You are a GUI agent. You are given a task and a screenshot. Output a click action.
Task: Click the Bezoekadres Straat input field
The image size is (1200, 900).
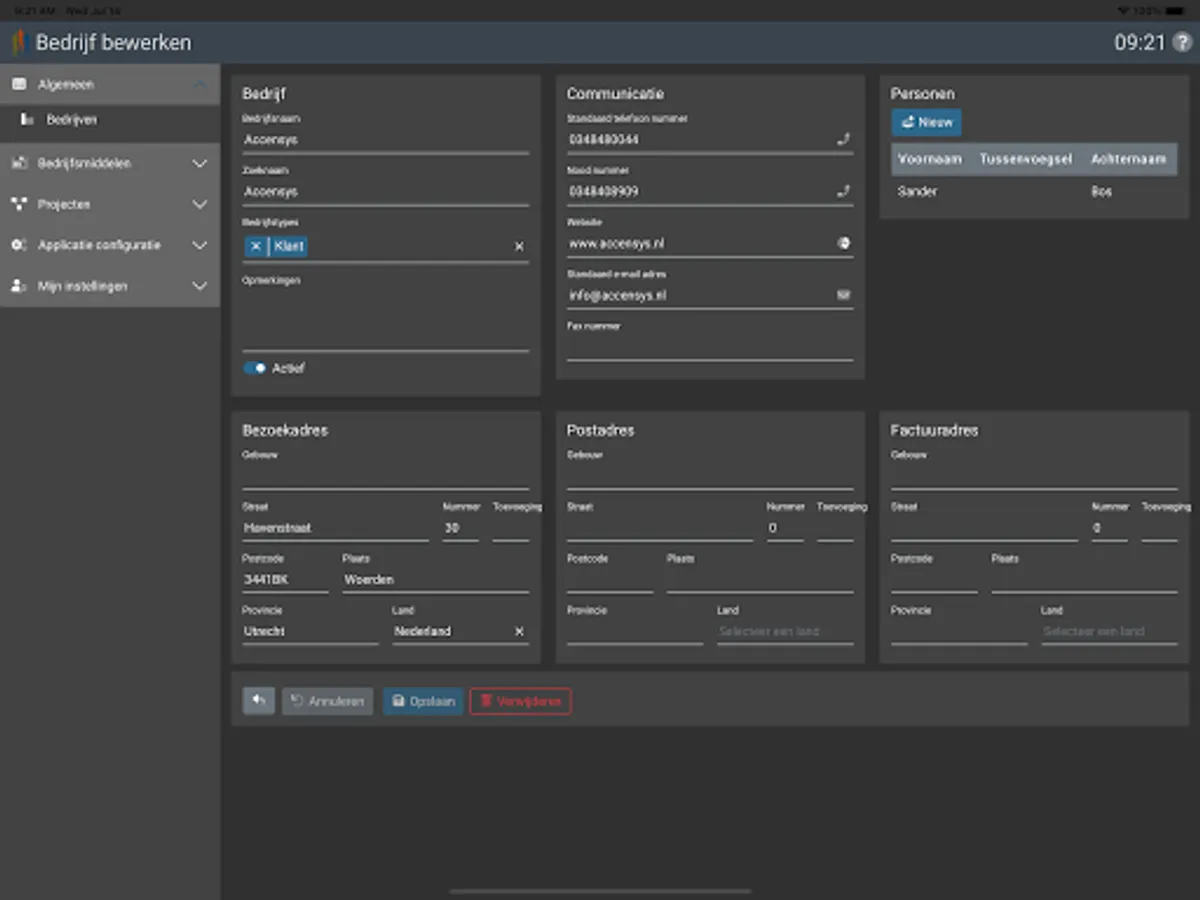(335, 528)
